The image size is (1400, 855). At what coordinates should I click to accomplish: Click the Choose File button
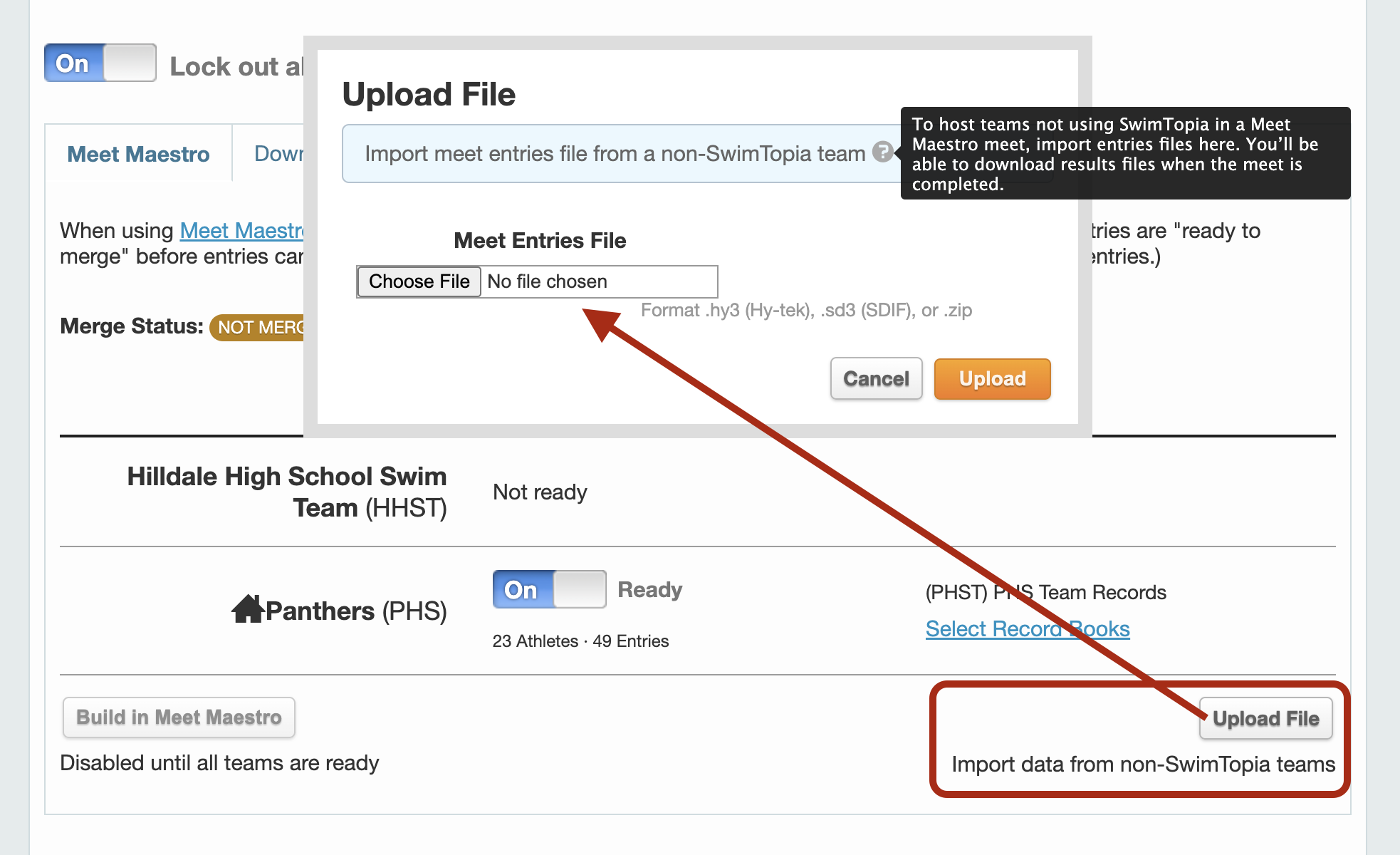(x=419, y=281)
